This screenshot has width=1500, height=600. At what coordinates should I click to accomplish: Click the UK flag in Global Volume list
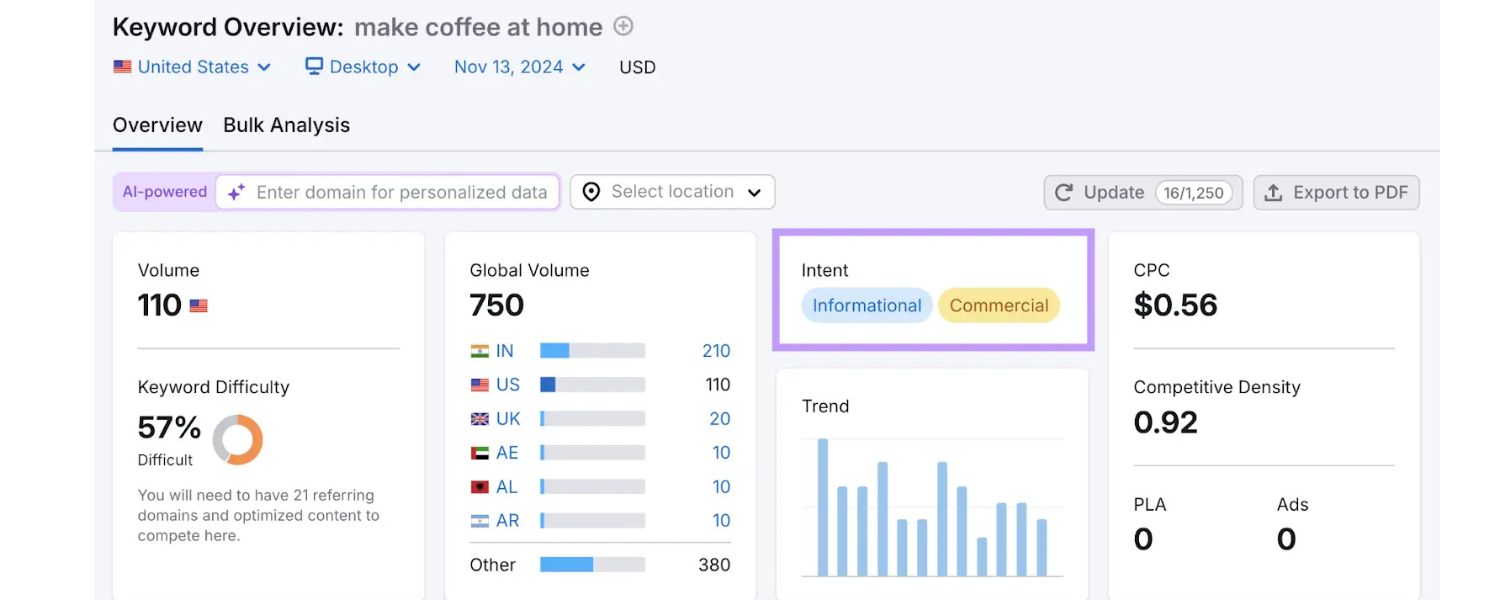(480, 418)
